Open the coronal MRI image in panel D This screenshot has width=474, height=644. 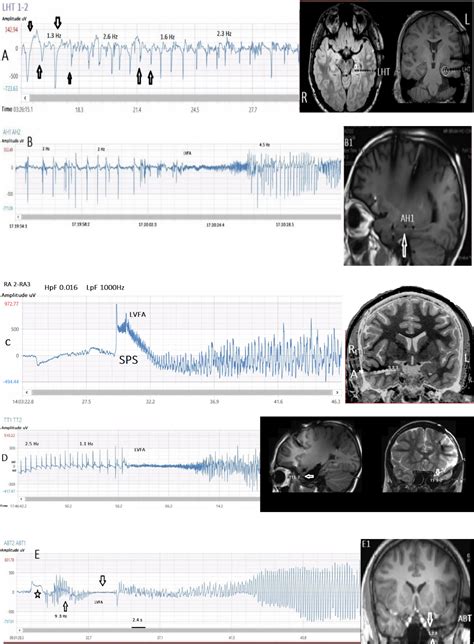pyautogui.click(x=425, y=458)
